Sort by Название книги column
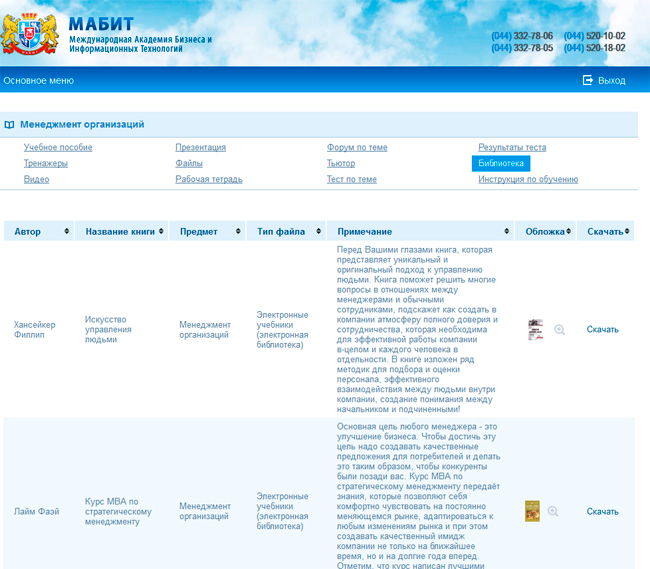 pyautogui.click(x=120, y=231)
